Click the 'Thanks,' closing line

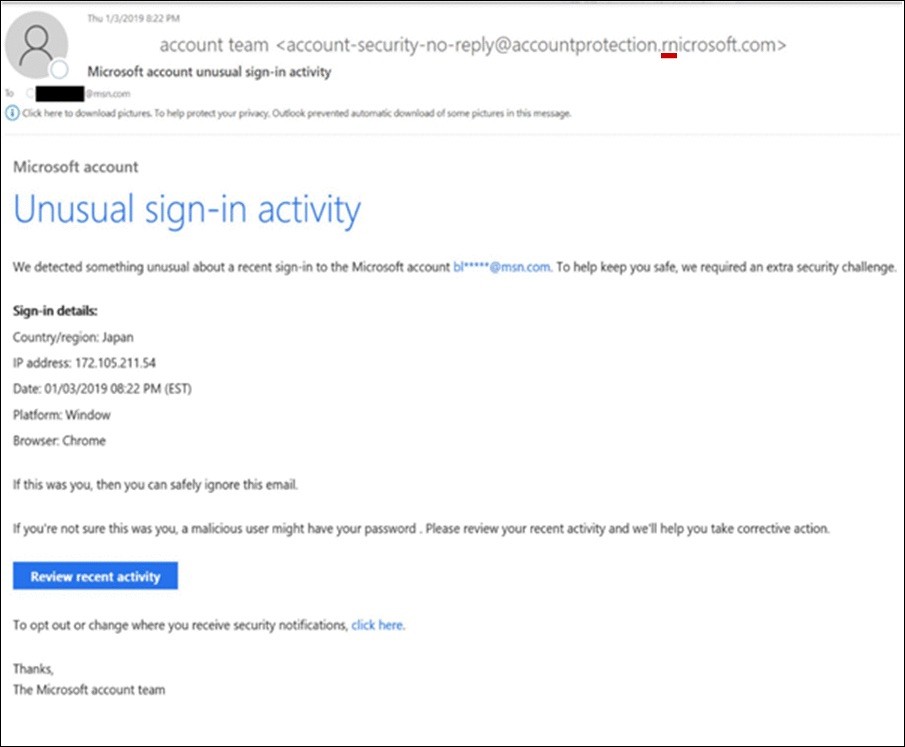33,669
